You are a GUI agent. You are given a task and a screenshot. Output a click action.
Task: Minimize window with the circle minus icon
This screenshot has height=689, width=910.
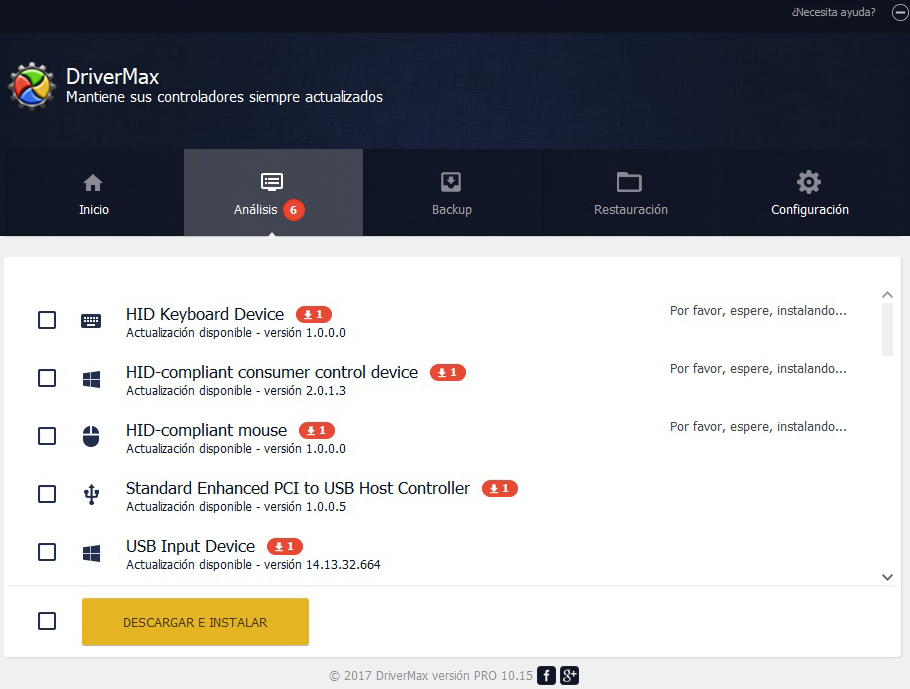[x=900, y=12]
